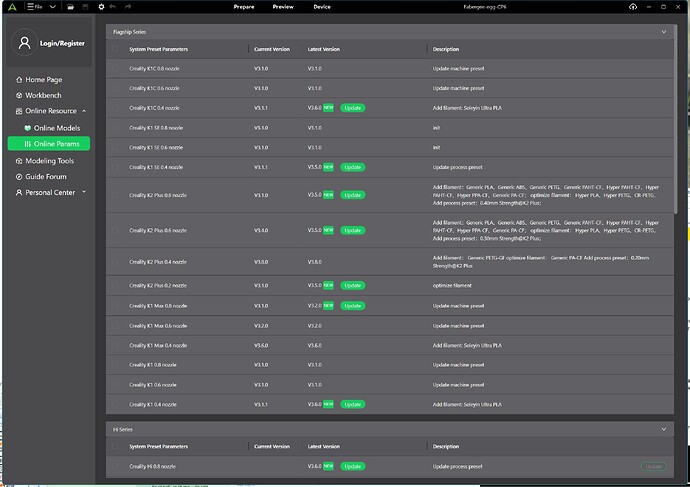Image resolution: width=690 pixels, height=487 pixels.
Task: Update the Creality K1 SE 0.4 nozzle preset
Action: point(352,167)
